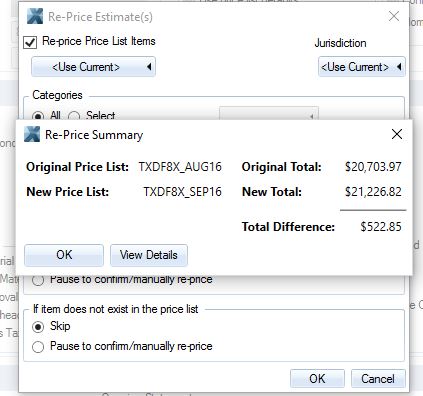Click the Xactimate logo in Re-Price Summary title
423x396 pixels.
(32, 134)
